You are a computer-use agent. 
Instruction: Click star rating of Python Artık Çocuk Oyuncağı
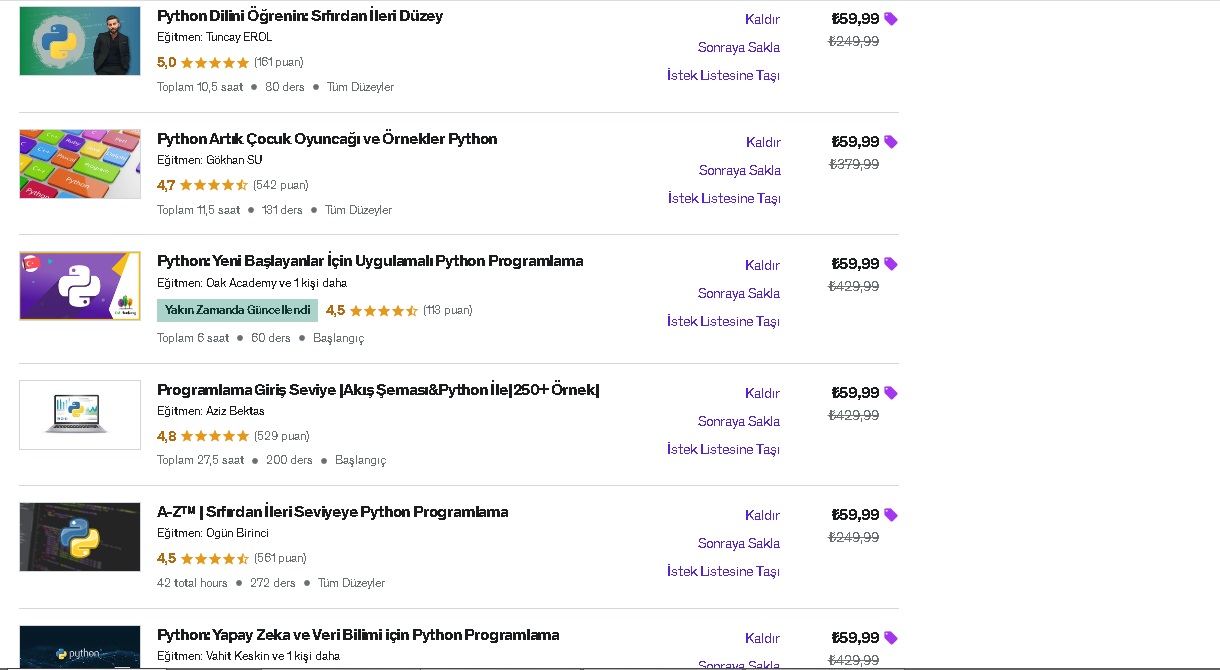[214, 185]
